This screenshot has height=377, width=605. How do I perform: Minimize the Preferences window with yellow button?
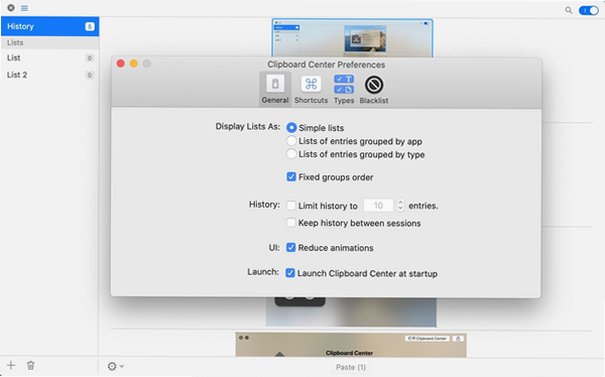[134, 63]
